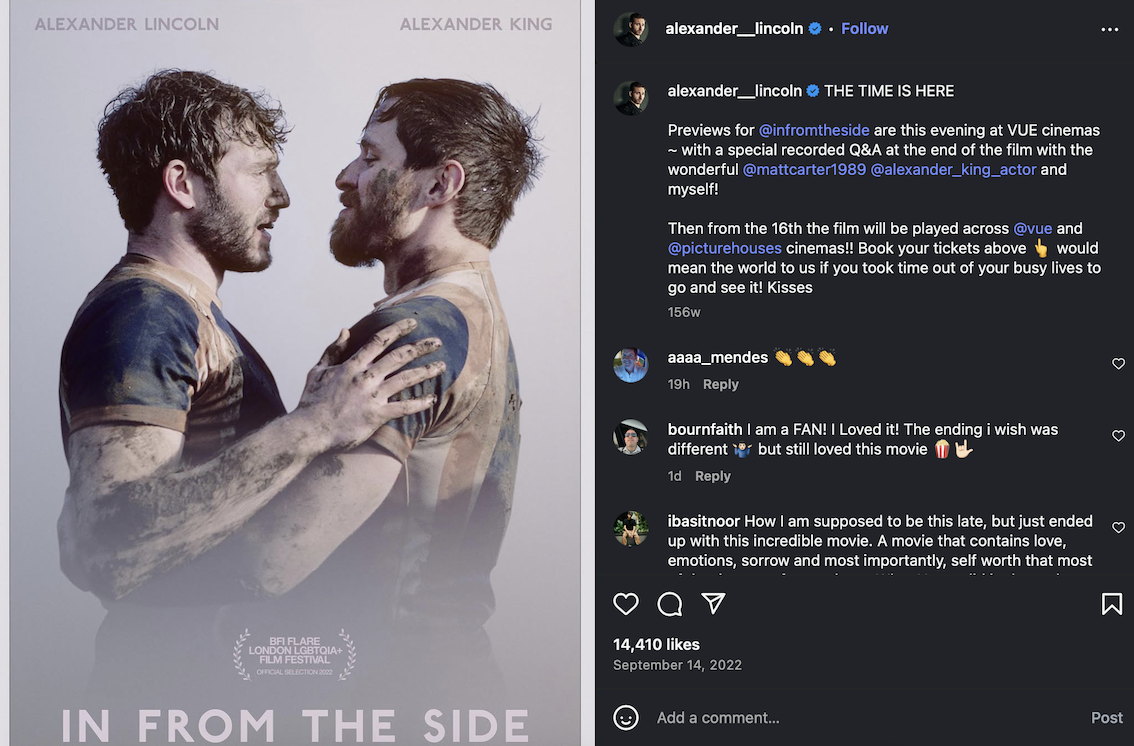Like the post with the heart icon

pyautogui.click(x=626, y=604)
